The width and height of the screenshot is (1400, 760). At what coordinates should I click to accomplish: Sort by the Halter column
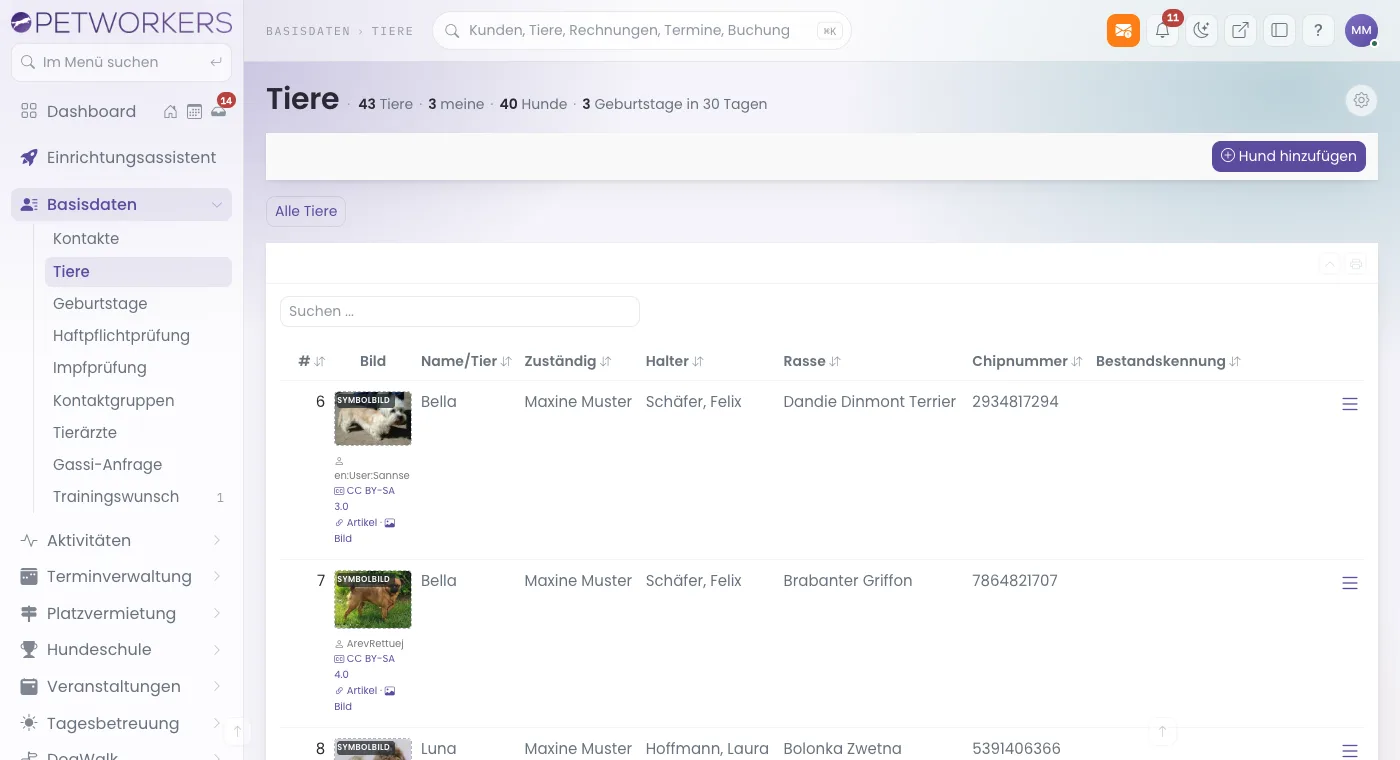pos(675,361)
